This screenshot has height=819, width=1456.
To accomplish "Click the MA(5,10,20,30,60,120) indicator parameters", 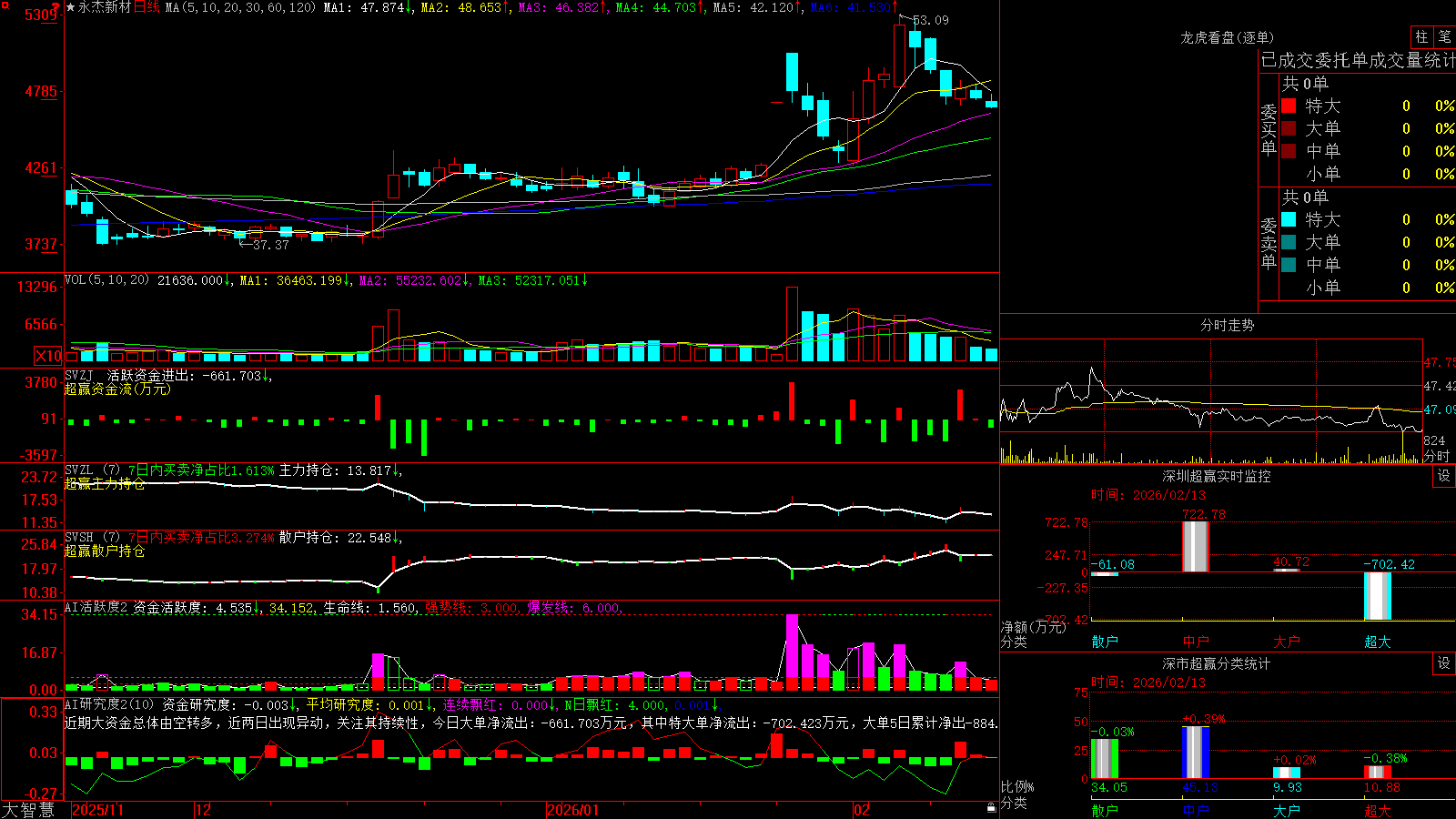I will 240,7.
